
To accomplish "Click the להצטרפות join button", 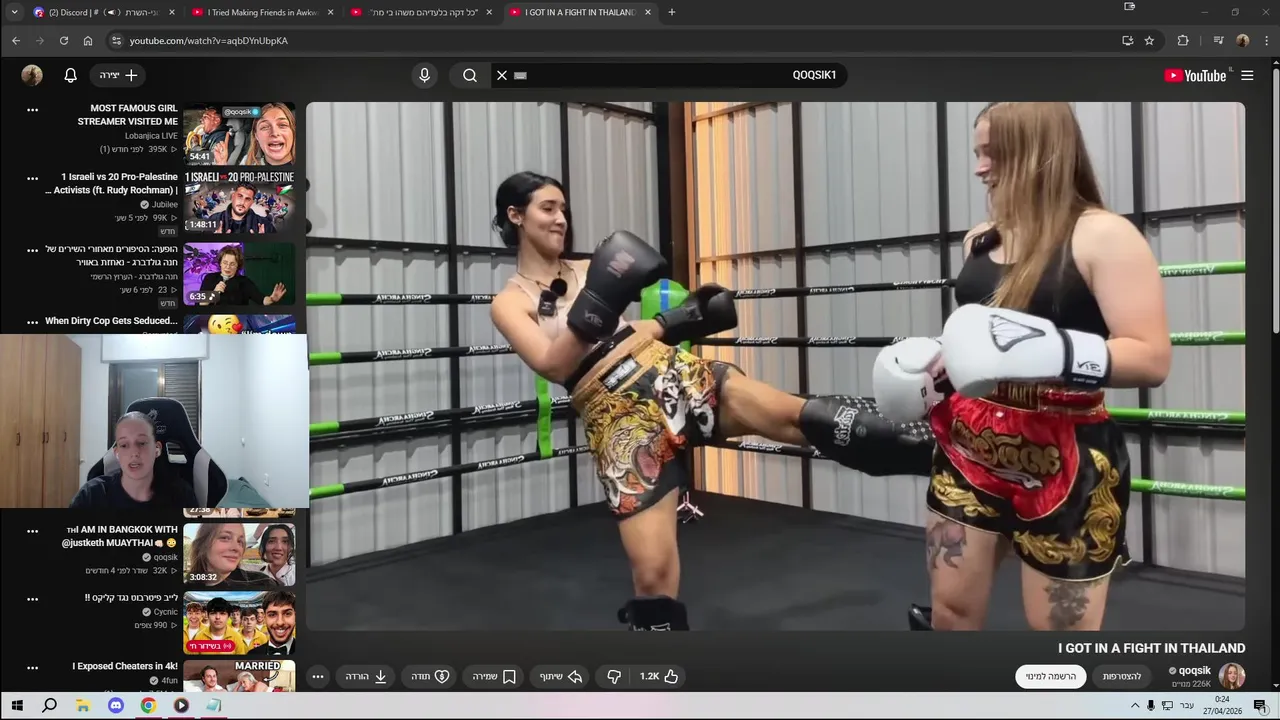I will [x=1122, y=676].
